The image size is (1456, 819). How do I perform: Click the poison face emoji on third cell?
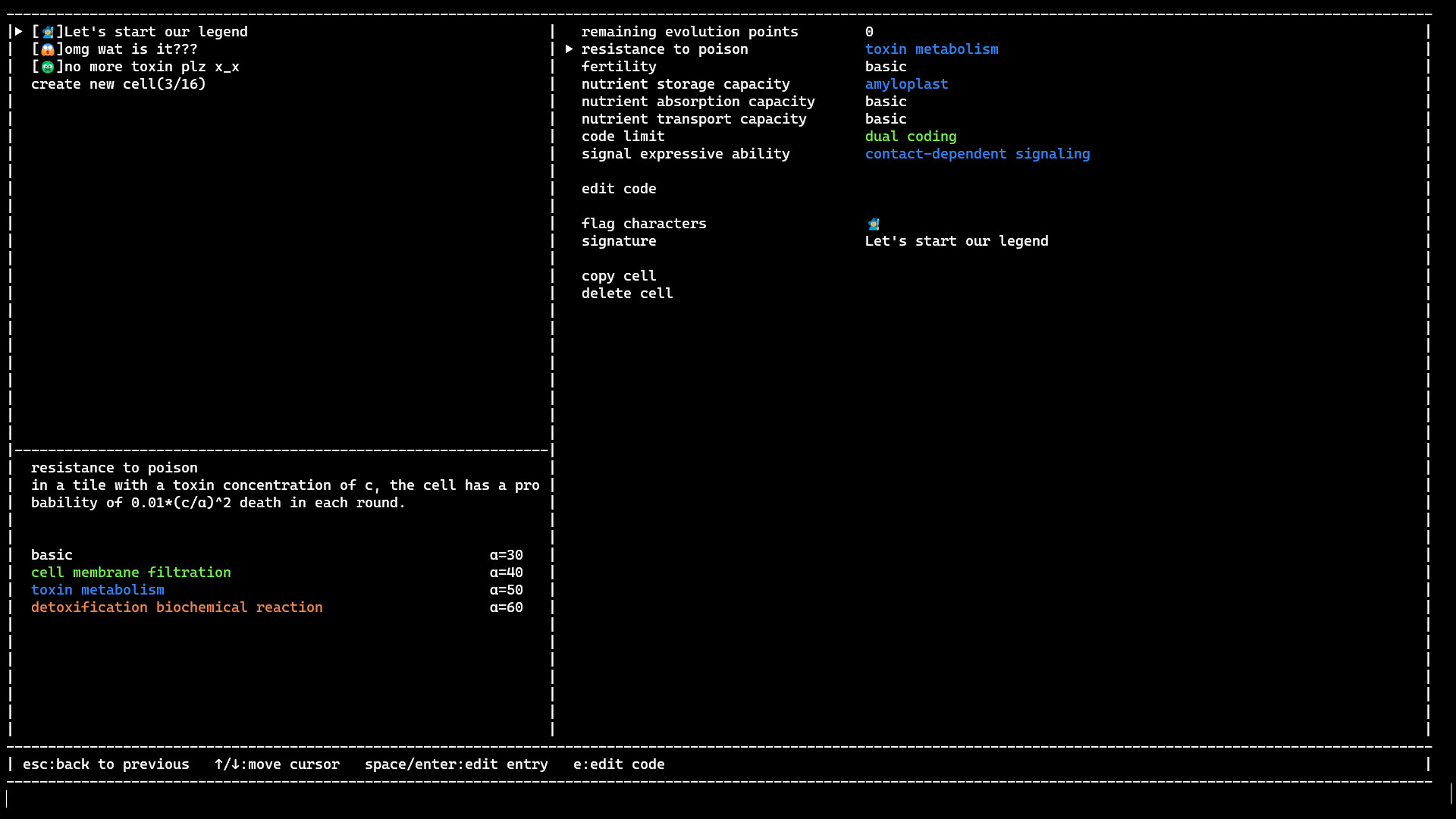tap(49, 67)
